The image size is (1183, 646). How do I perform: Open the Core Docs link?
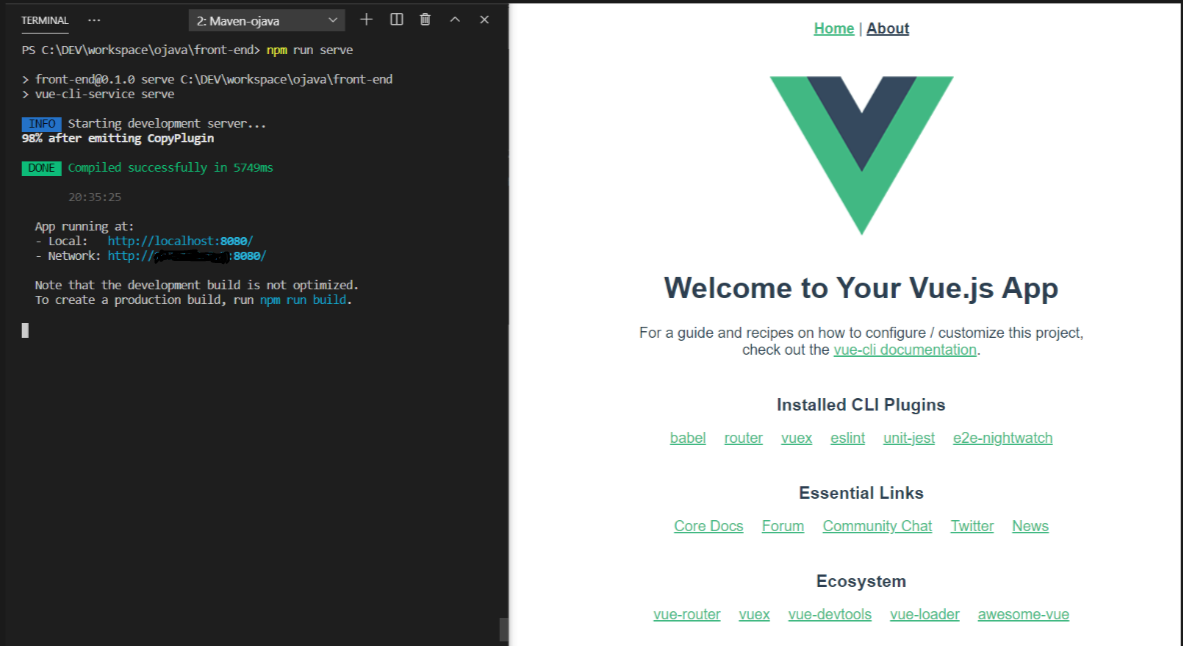coord(708,526)
